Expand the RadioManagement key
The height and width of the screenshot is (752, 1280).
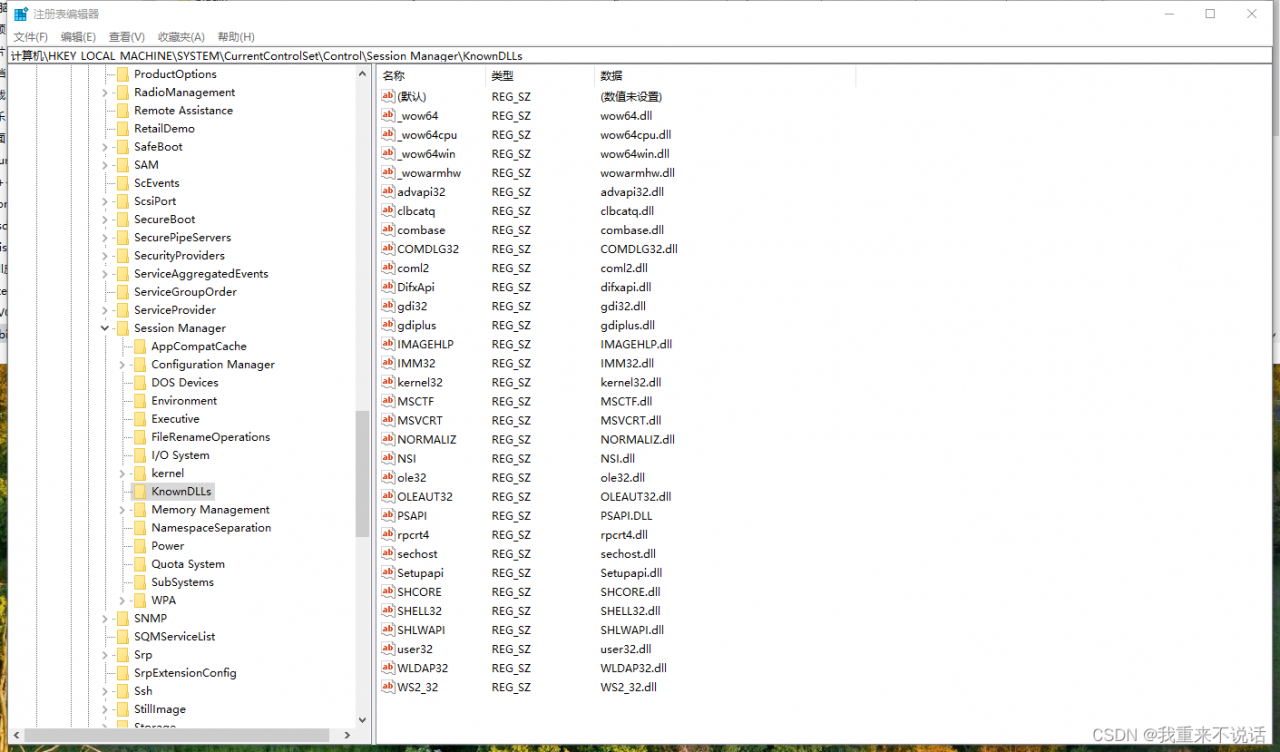(105, 92)
